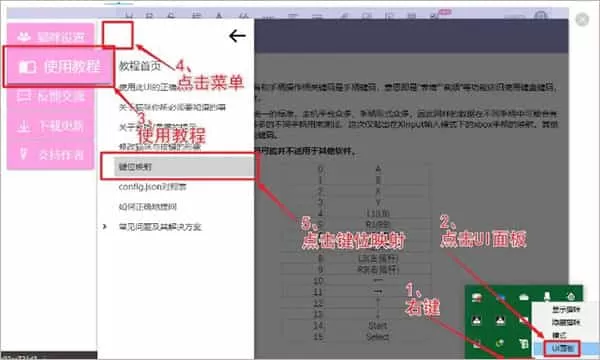Click the back arrow in the tutorial menu

point(237,36)
